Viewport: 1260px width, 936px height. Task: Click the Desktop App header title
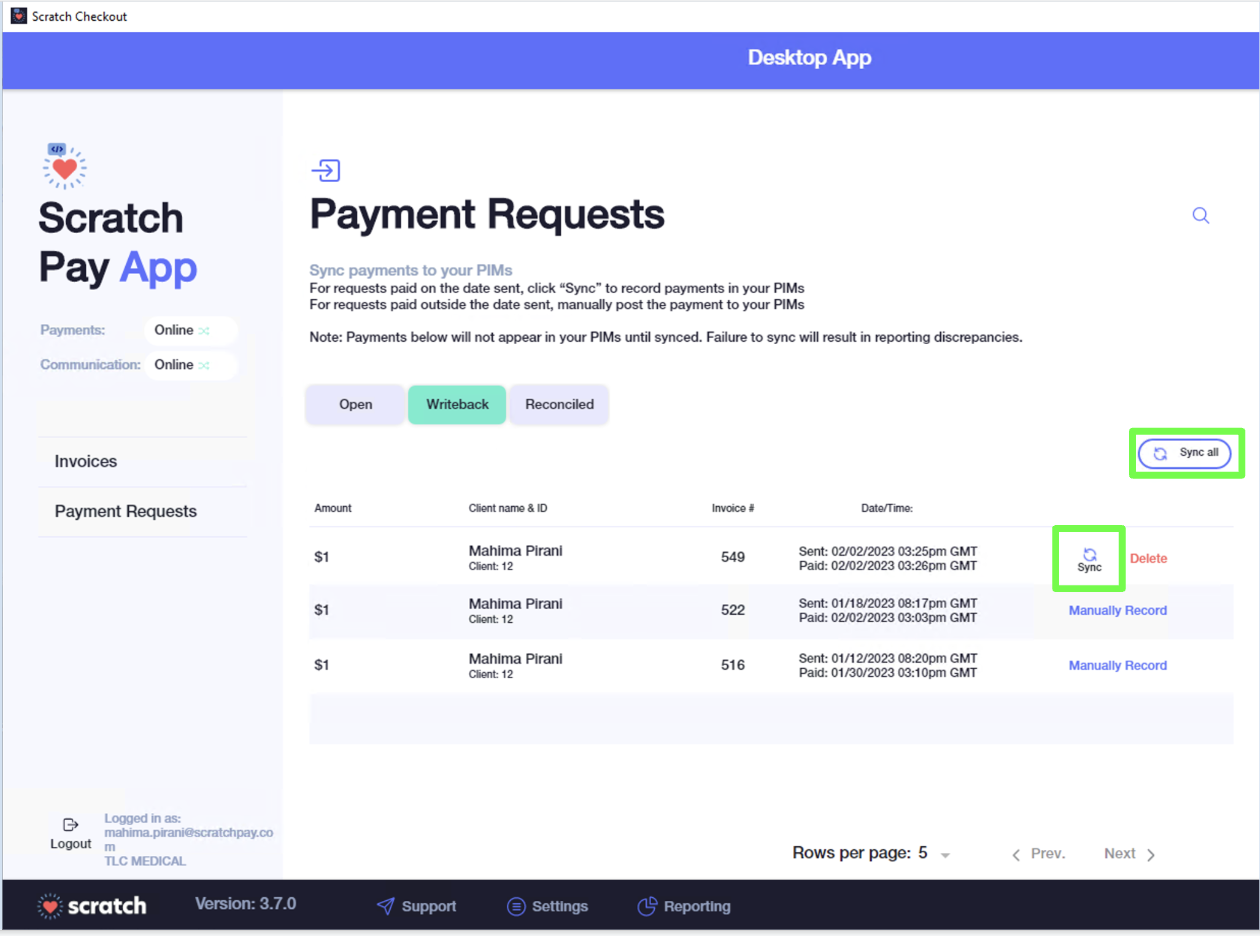tap(810, 58)
